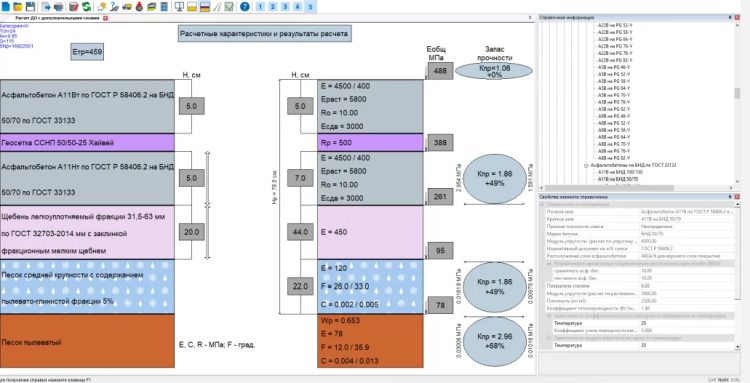Screen dimensions: 750x383
Task: Click the blue-red striped layer icon
Action: [204, 7]
